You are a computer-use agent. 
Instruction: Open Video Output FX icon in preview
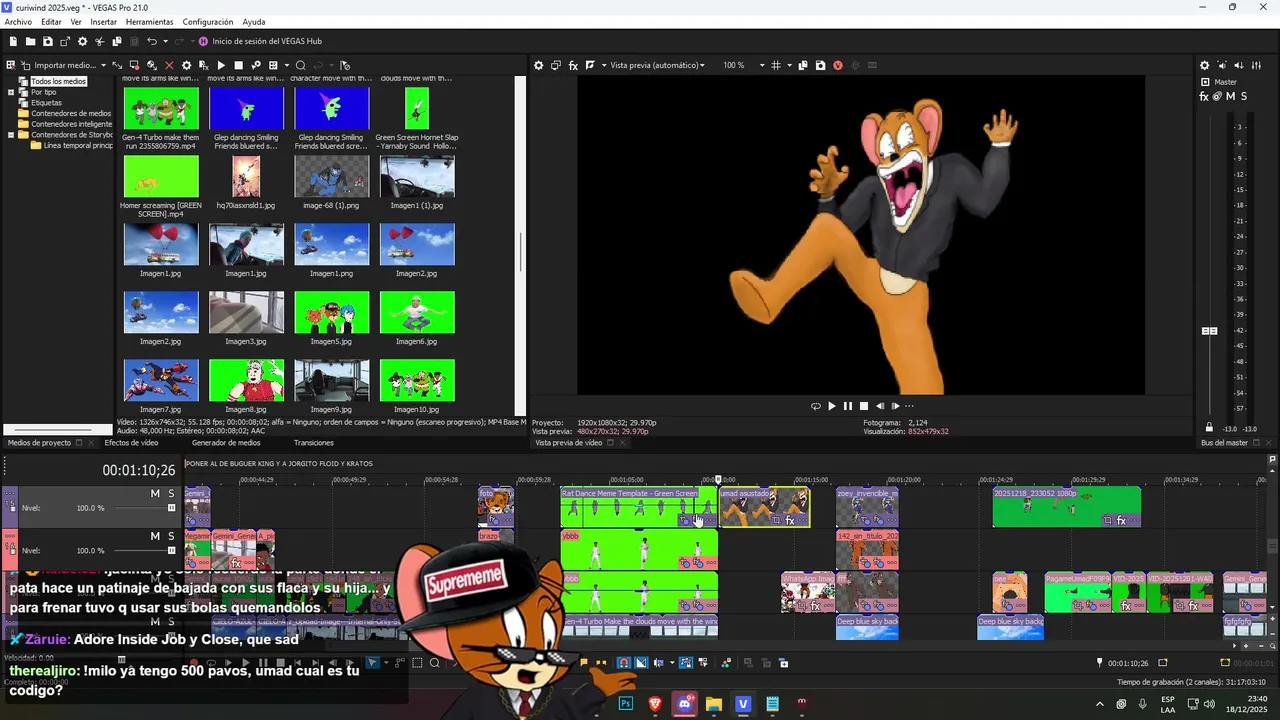click(x=573, y=65)
